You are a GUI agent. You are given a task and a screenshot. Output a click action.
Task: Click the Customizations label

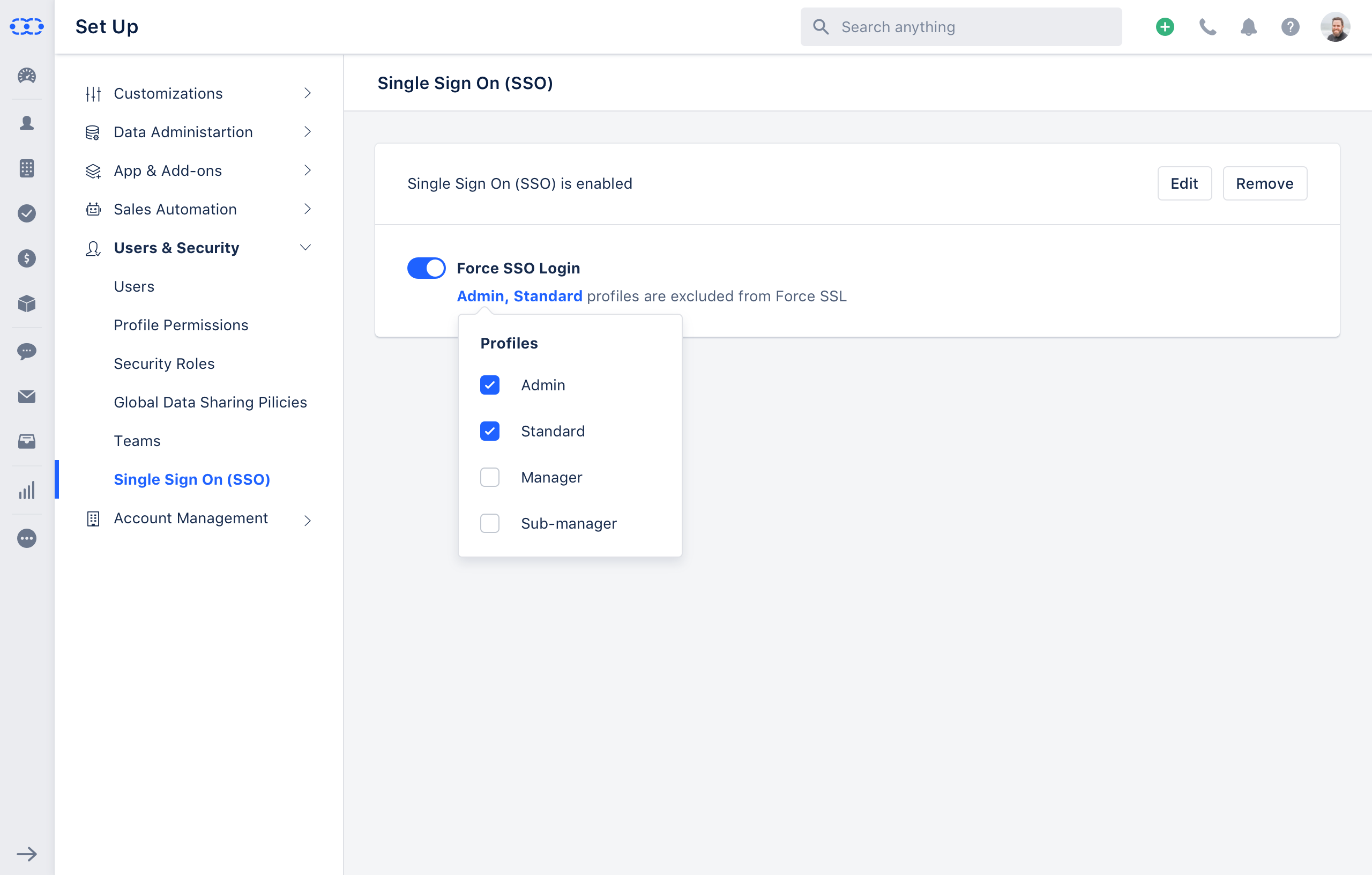(x=168, y=93)
